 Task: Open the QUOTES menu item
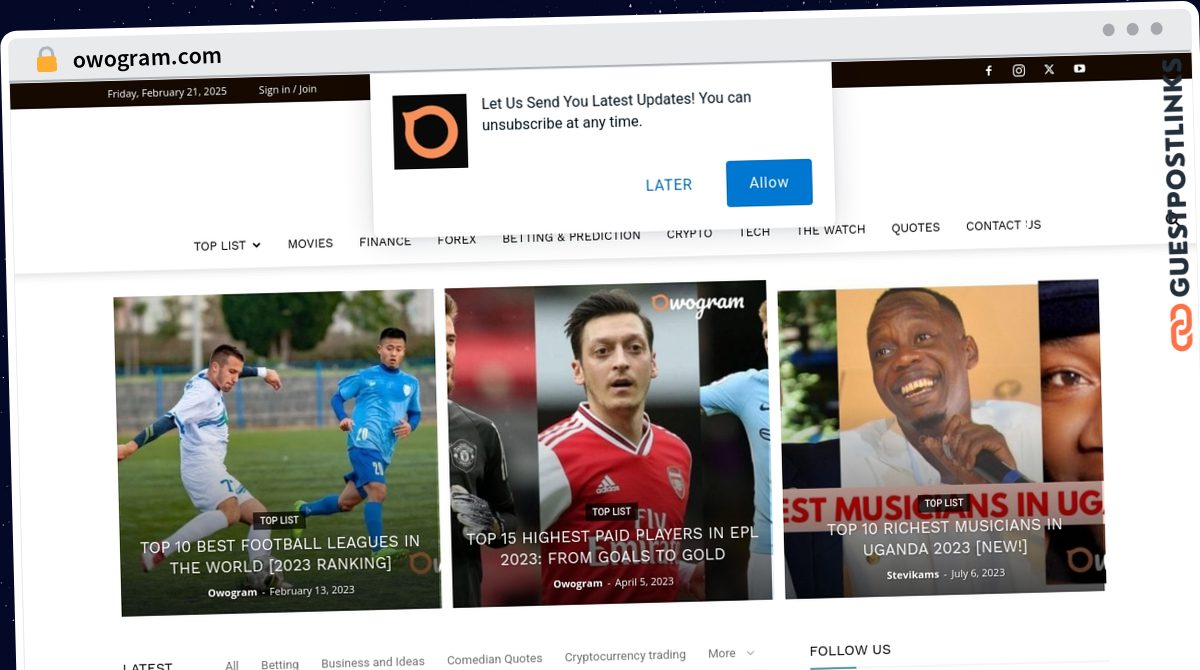(915, 227)
